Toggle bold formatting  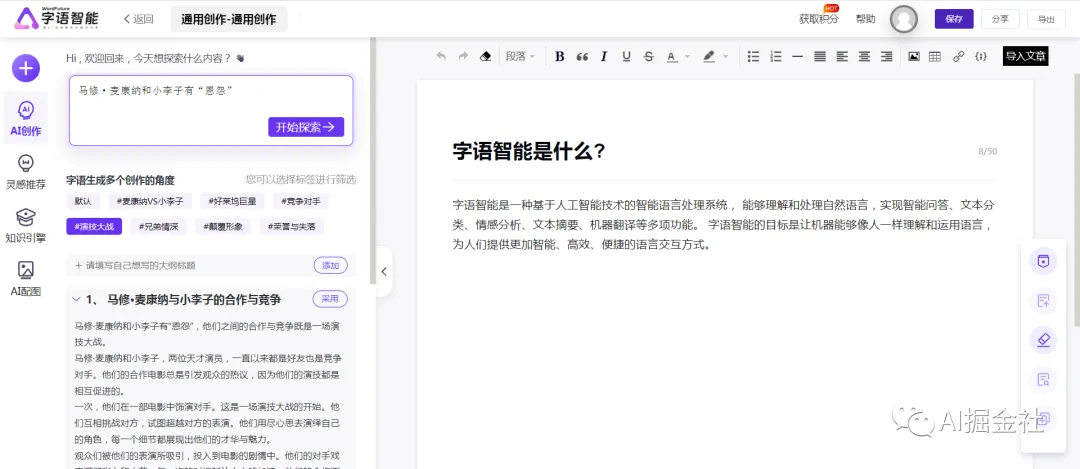tap(559, 56)
